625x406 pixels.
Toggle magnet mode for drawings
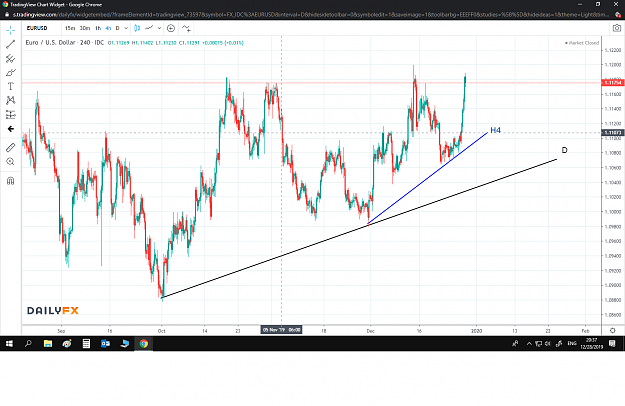click(x=10, y=181)
